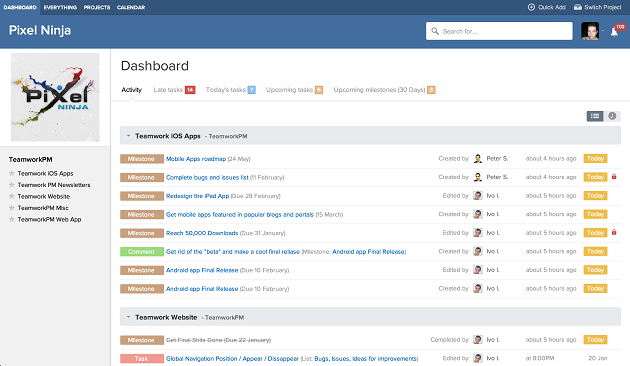Click the Search for input field
The image size is (630, 366).
(499, 31)
